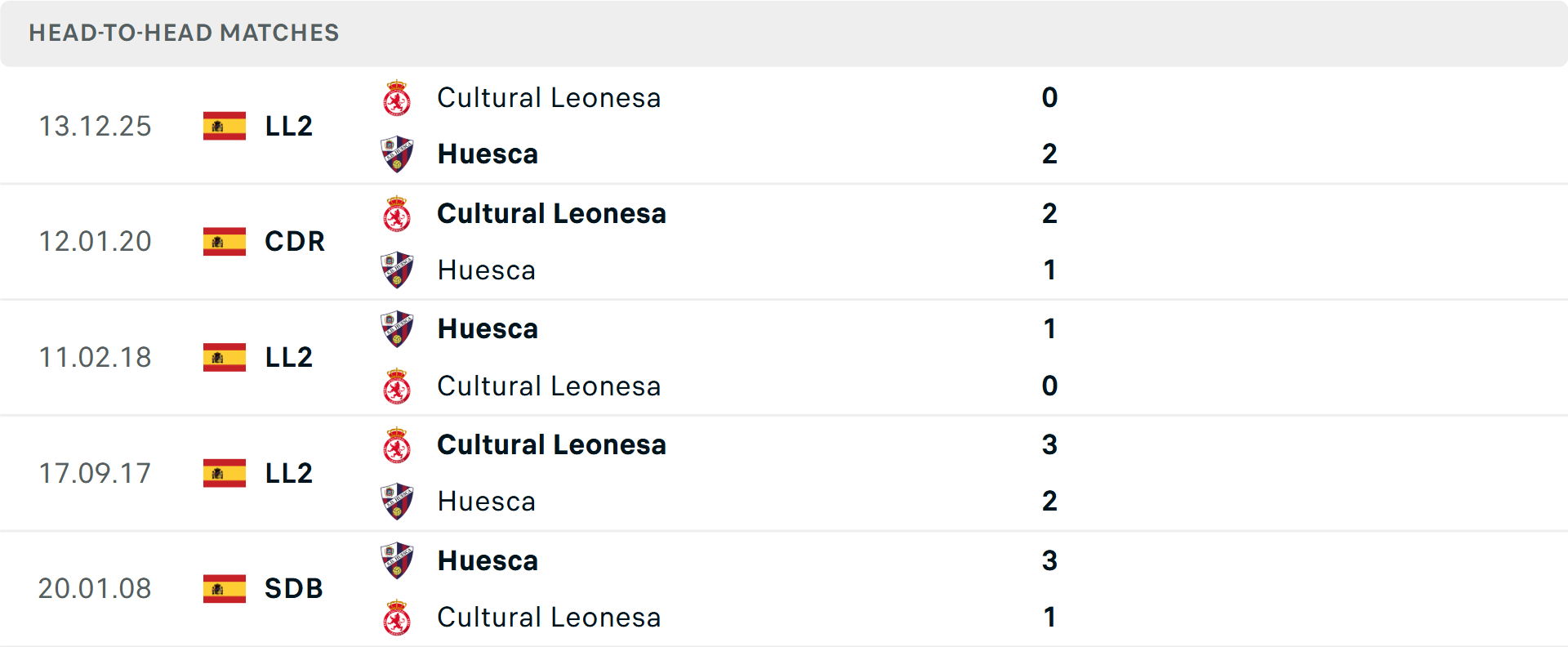Click the Cultural Leonesa crest in the 13.12.25 match
Viewport: 1568px width, 647px height.
tap(397, 97)
